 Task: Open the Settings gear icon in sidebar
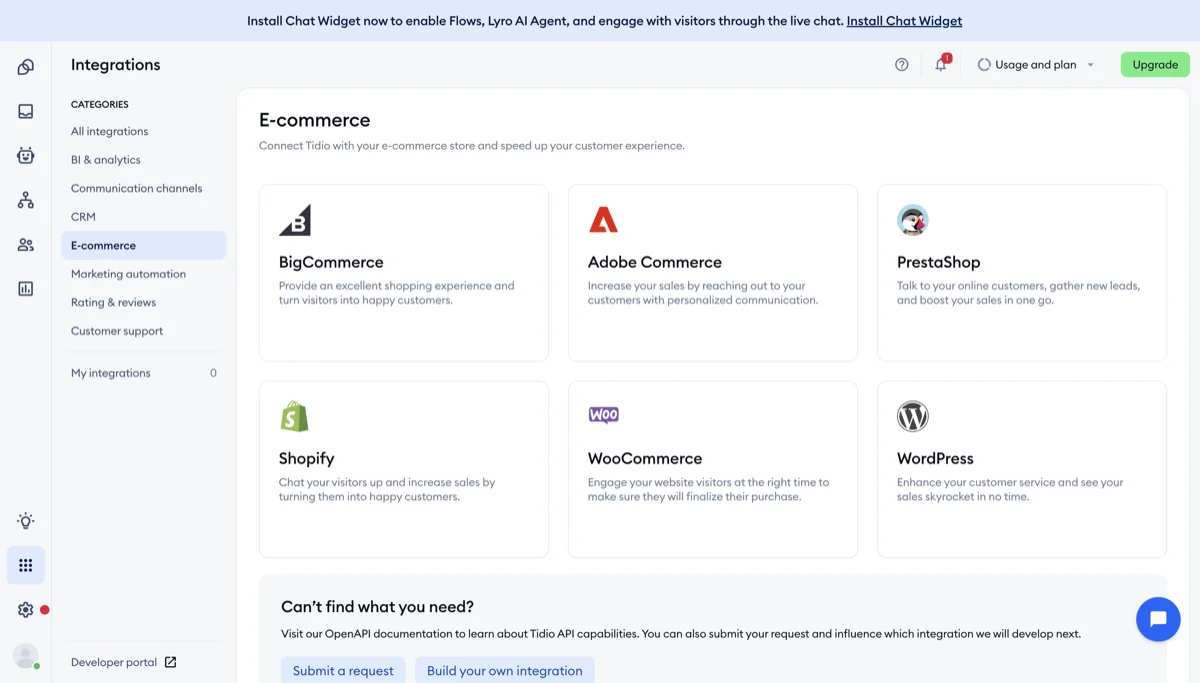pyautogui.click(x=26, y=610)
